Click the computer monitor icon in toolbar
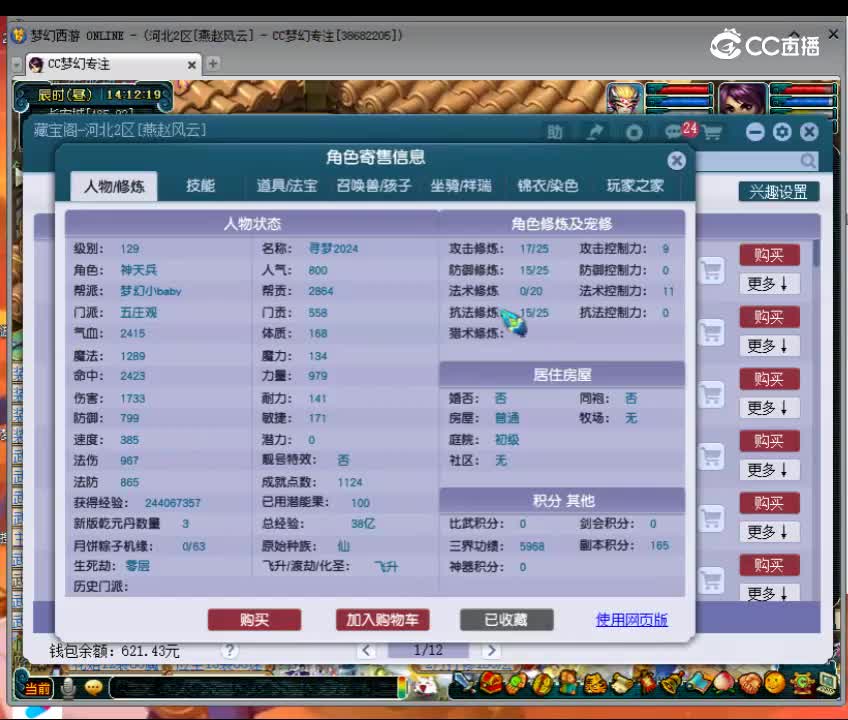 (827, 683)
